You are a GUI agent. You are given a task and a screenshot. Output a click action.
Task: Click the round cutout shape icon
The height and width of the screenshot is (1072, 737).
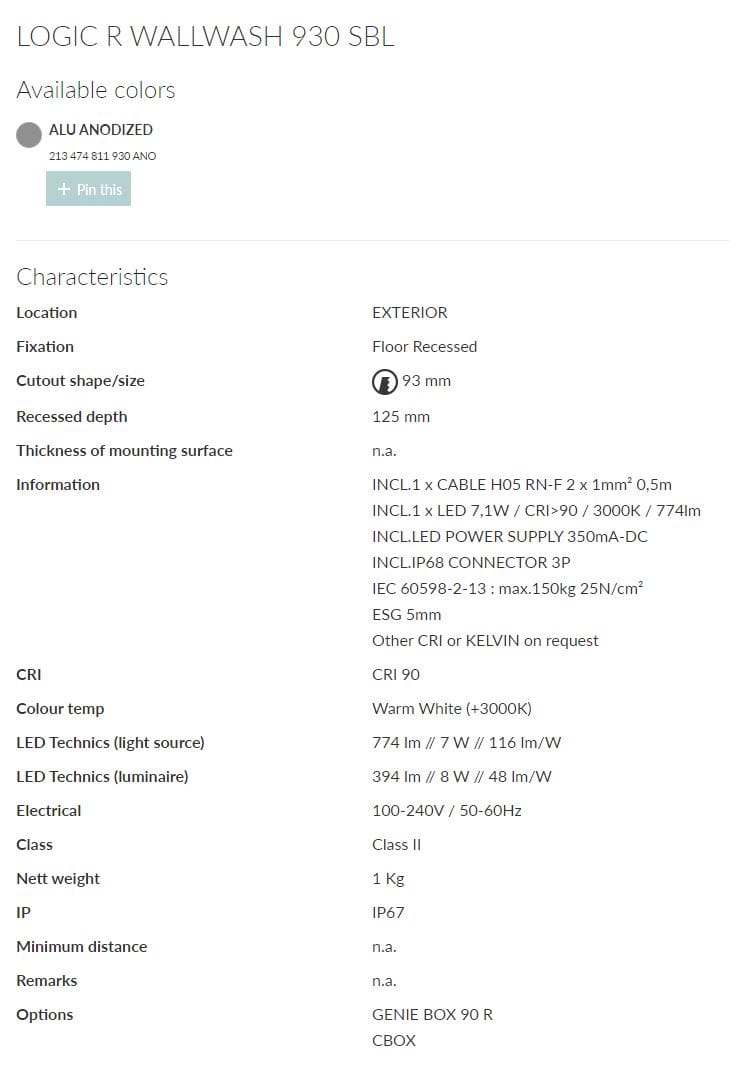(384, 381)
